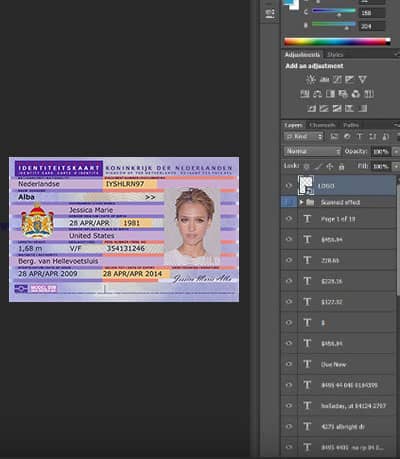Viewport: 400px width, 459px height.
Task: Enable lock image pixels brush icon
Action: click(x=318, y=166)
